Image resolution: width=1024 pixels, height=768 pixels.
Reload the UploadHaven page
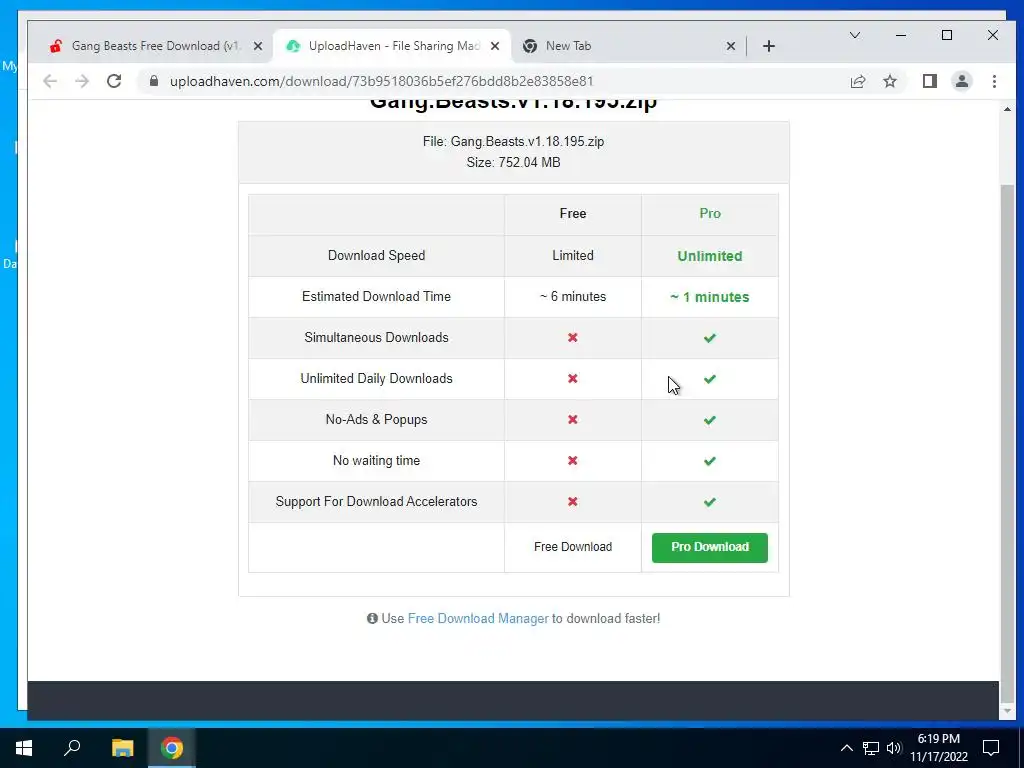(114, 81)
